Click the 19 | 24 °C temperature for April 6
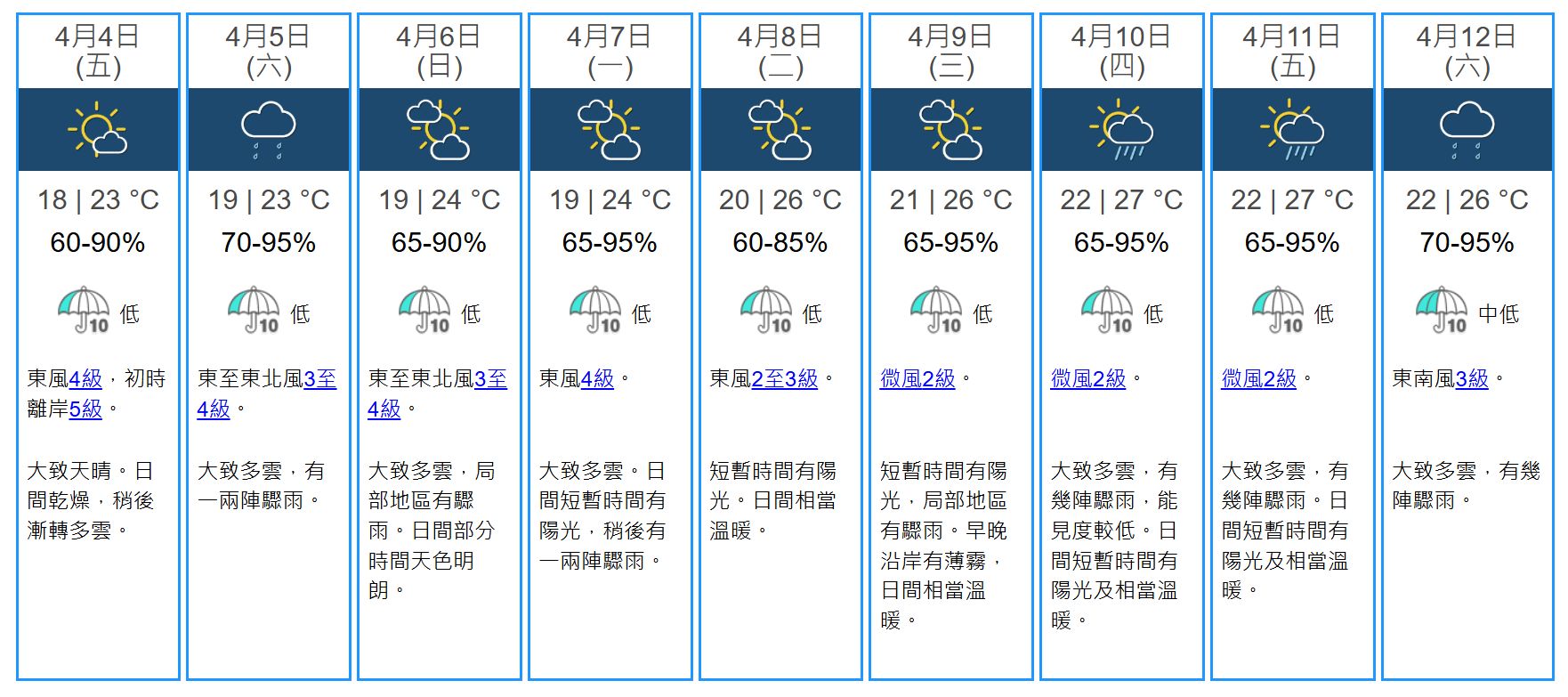The image size is (1568, 697). coord(439,200)
